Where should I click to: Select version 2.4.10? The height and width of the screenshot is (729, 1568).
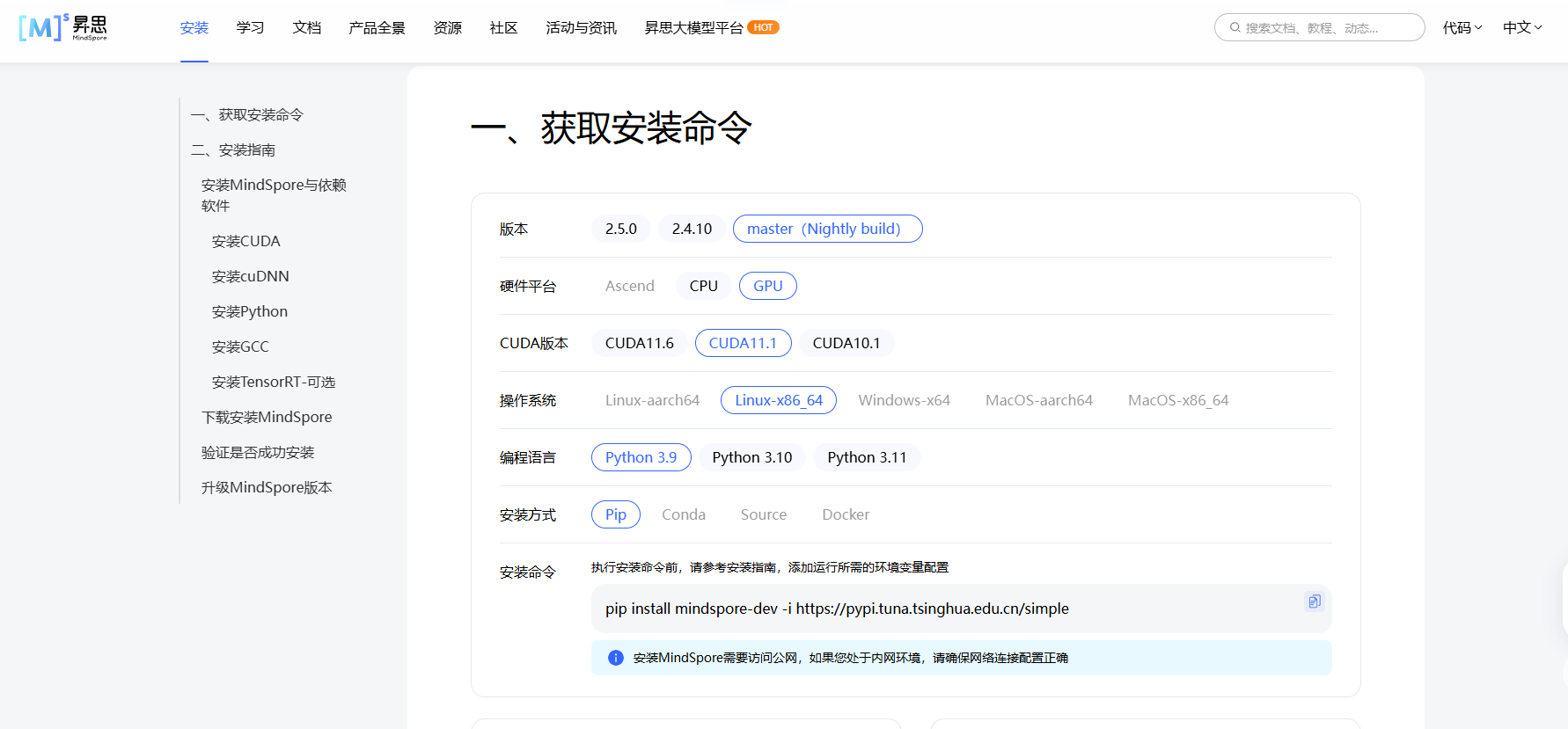click(x=692, y=229)
